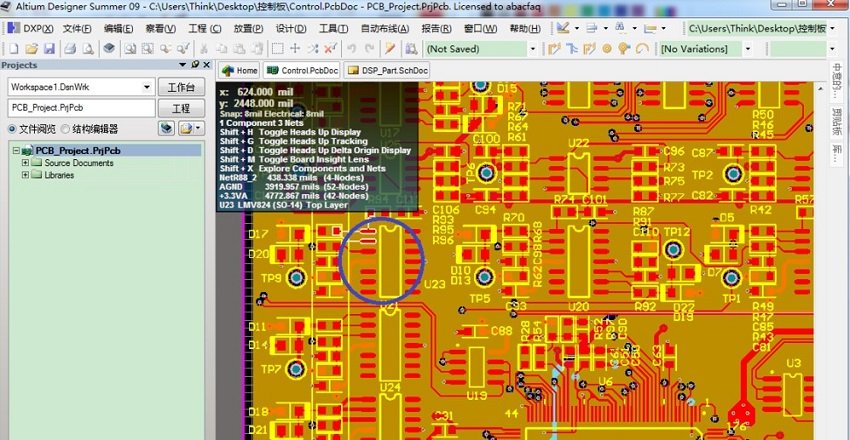850x440 pixels.
Task: Save the active document with the floppy icon
Action: point(49,49)
